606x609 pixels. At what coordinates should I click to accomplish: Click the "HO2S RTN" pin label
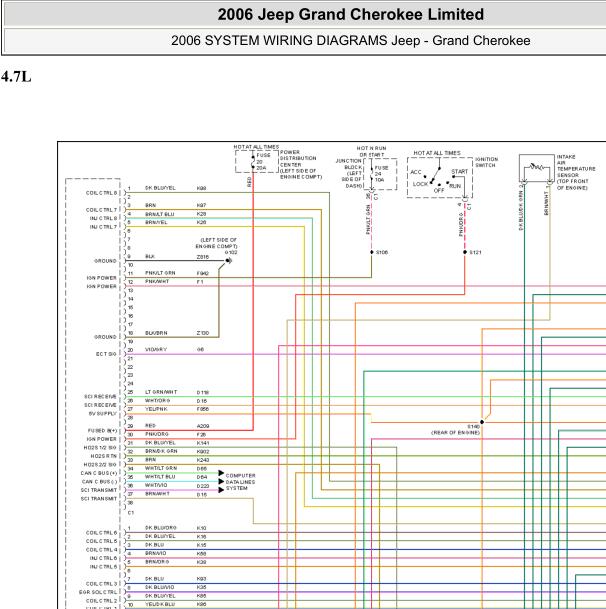(103, 456)
